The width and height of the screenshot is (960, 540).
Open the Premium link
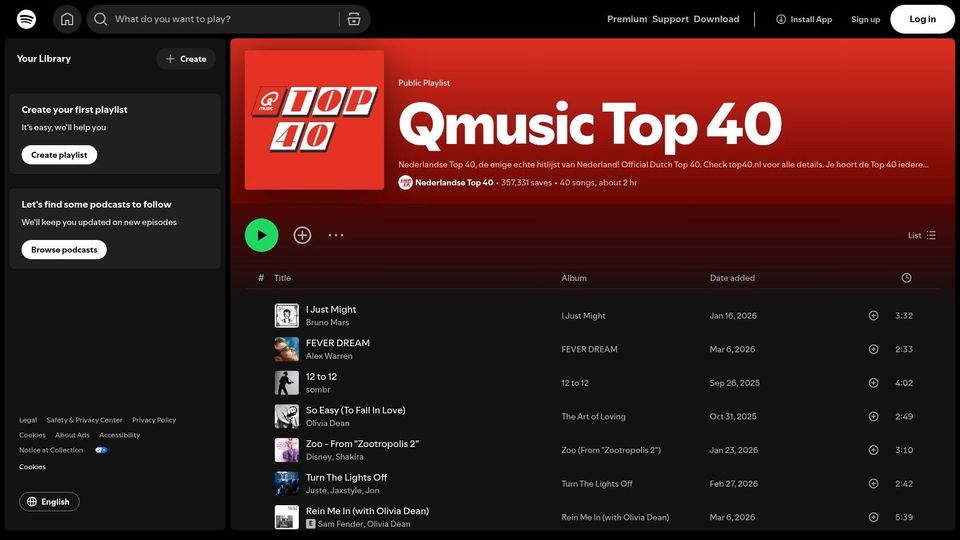pos(627,19)
